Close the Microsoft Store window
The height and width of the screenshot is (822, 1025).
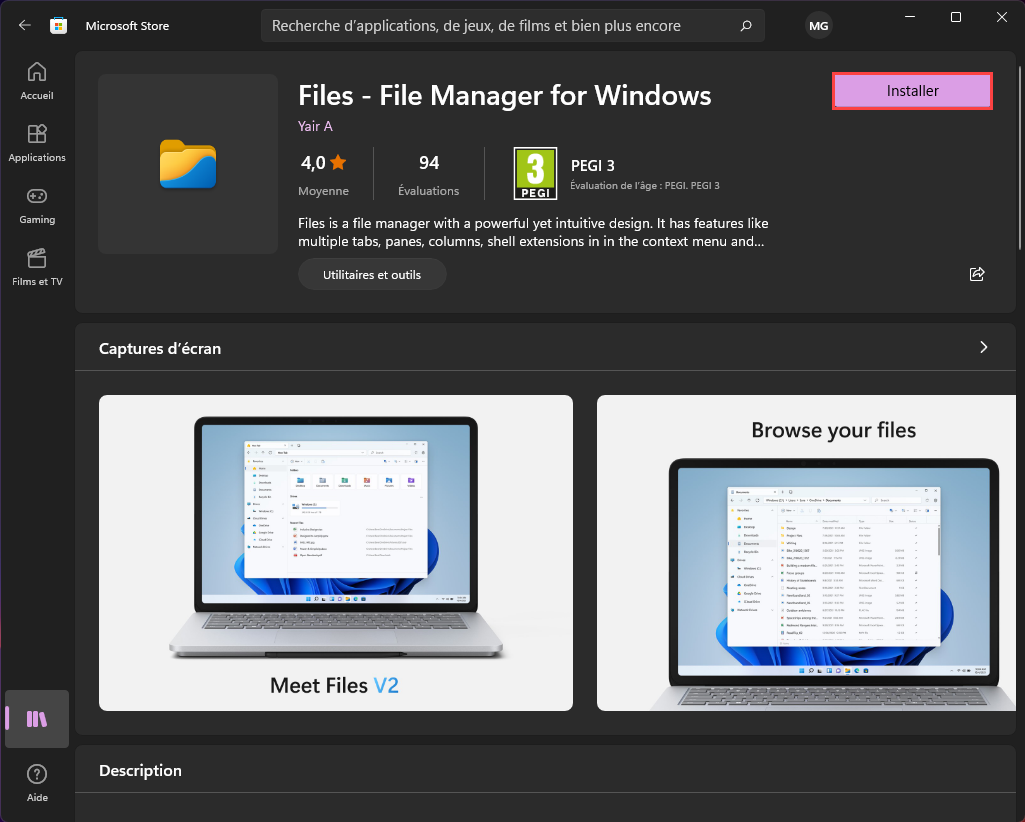point(1001,17)
